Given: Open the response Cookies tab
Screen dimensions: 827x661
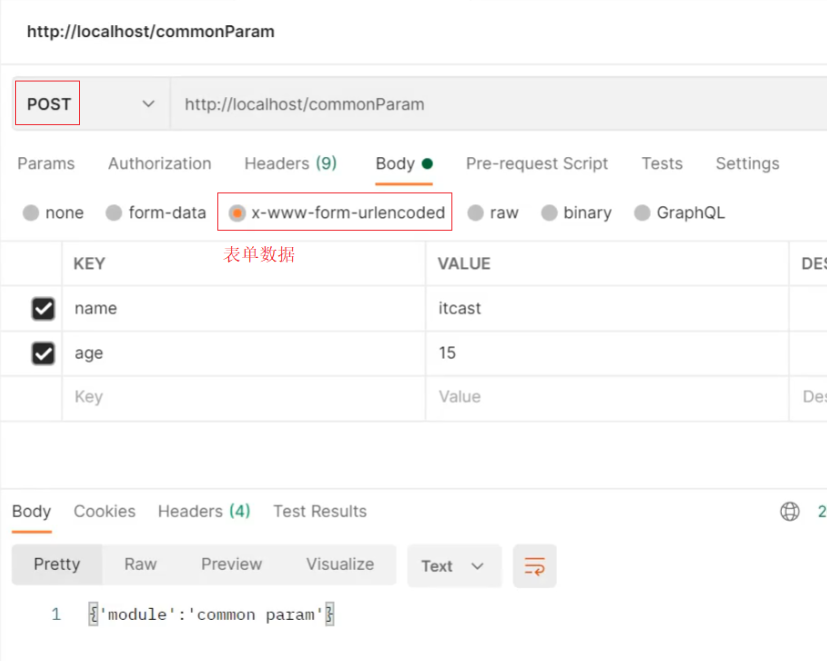Looking at the screenshot, I should 104,512.
